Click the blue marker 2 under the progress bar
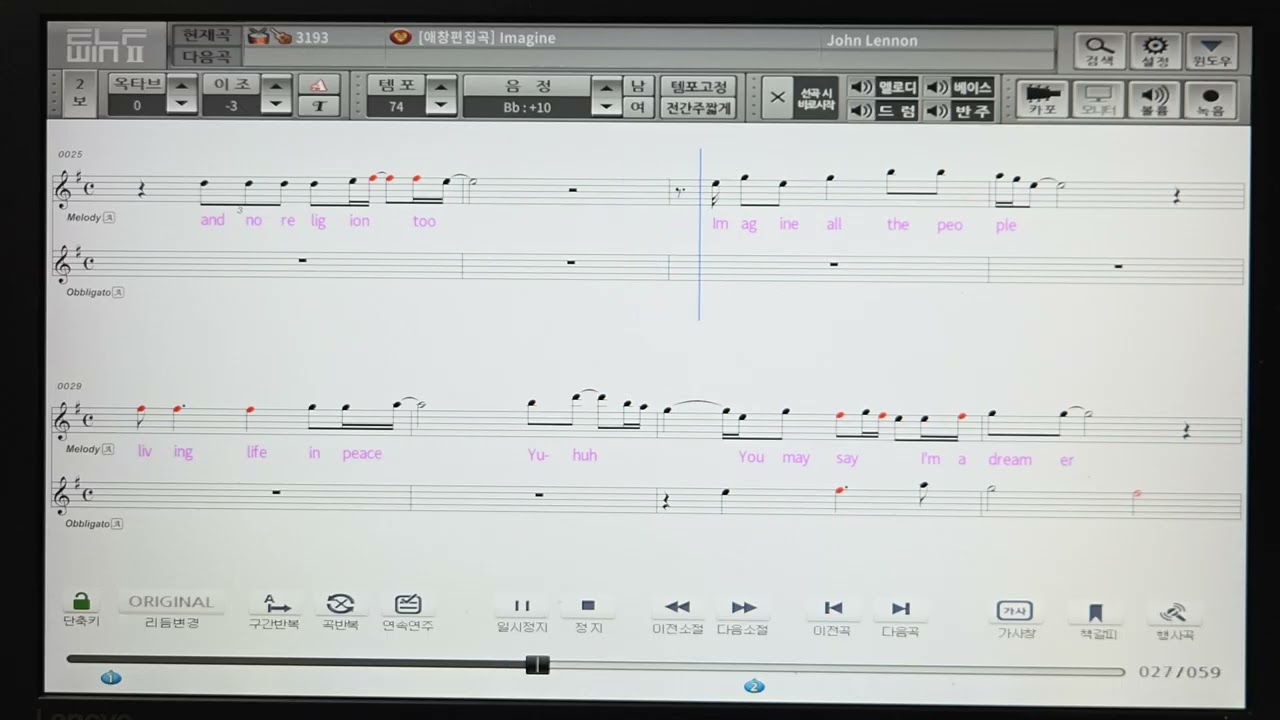The width and height of the screenshot is (1280, 720). tap(753, 686)
